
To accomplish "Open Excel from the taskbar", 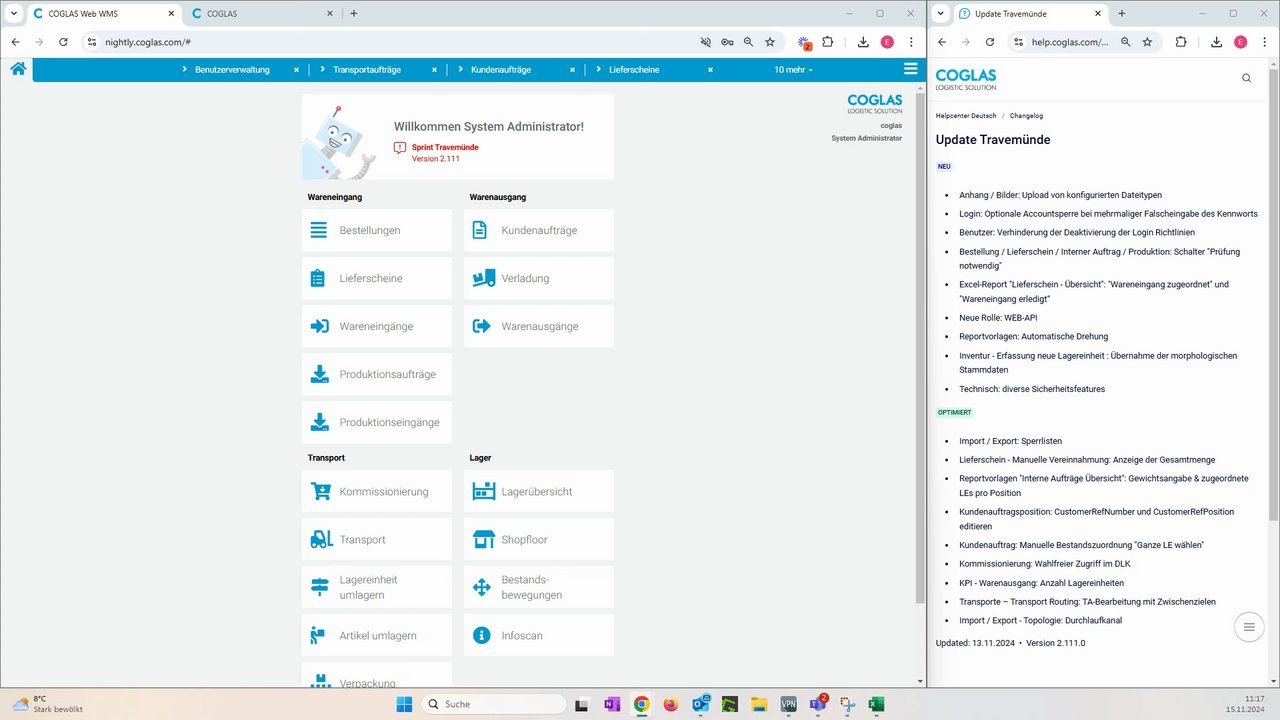I will [876, 704].
